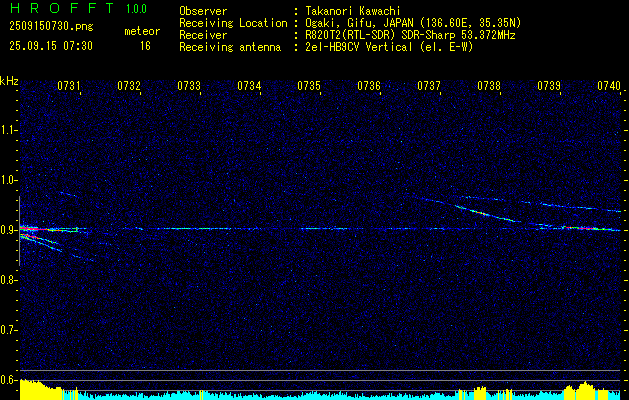This screenshot has width=629, height=400.
Task: Select the 1.0.0 version number
Action: pos(136,9)
